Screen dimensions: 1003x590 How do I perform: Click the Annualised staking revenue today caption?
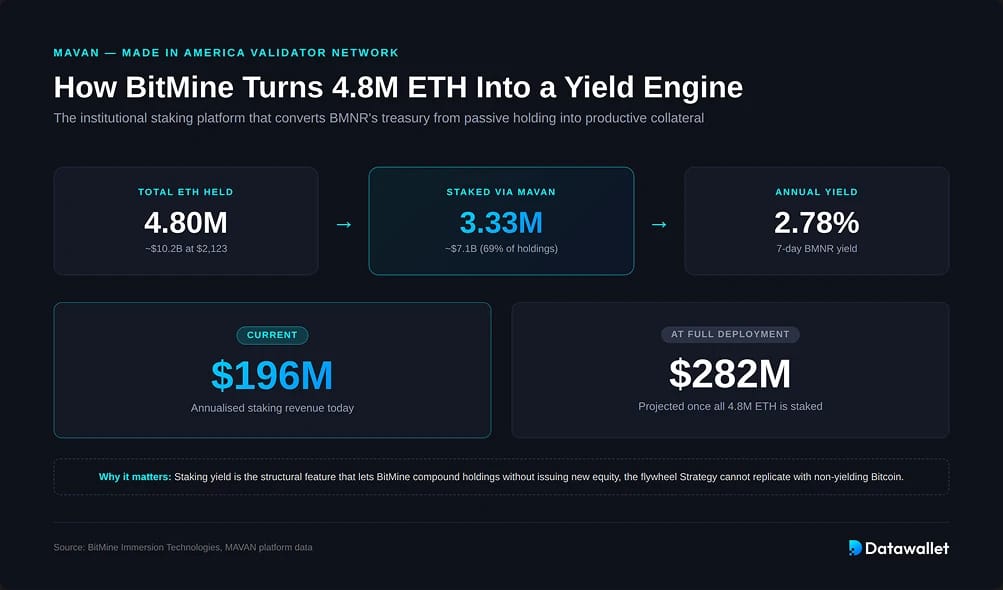272,408
